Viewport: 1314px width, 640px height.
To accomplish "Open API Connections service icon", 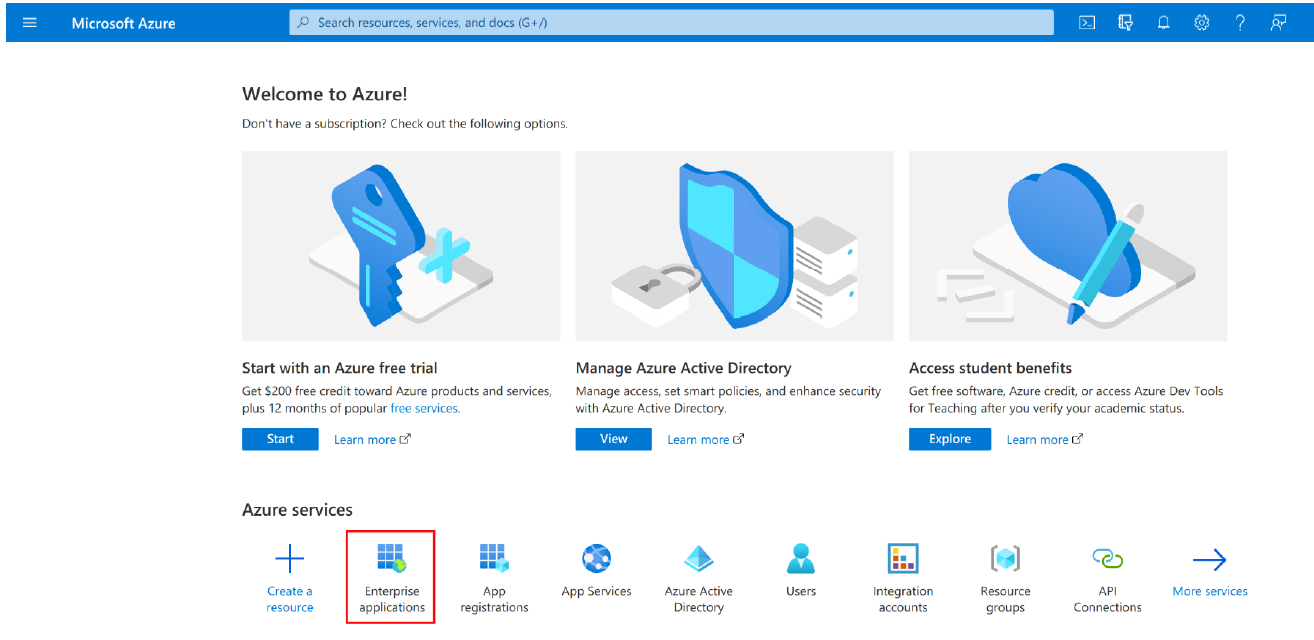I will pos(1107,558).
